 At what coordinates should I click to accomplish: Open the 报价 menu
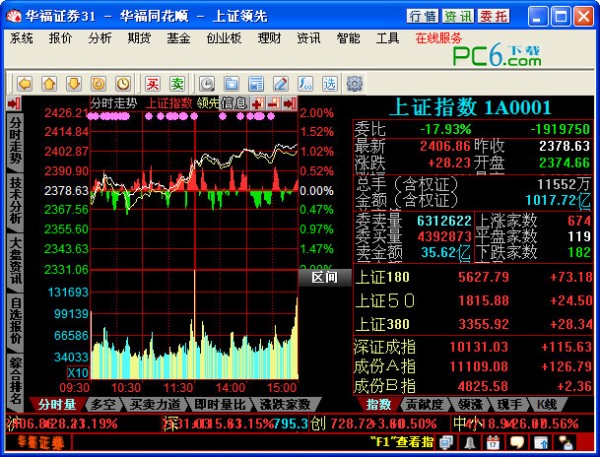click(x=60, y=38)
